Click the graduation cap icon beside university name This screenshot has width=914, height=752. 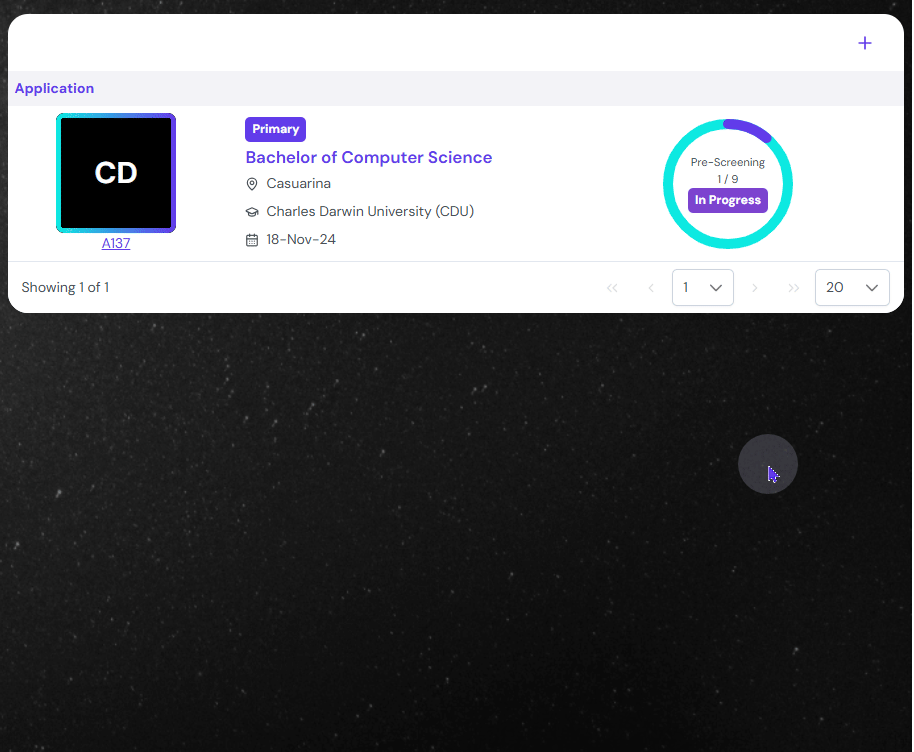[x=252, y=212]
